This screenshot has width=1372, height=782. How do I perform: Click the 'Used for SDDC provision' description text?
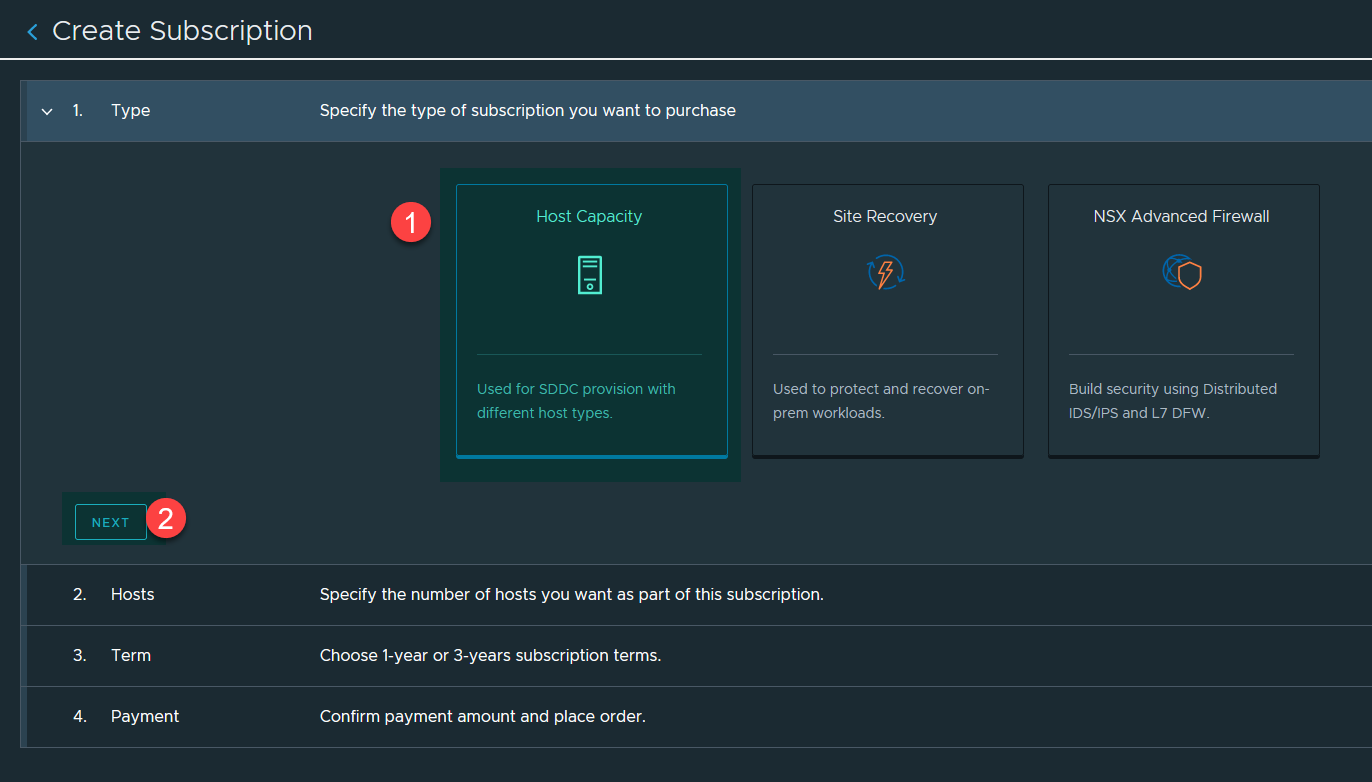click(576, 401)
